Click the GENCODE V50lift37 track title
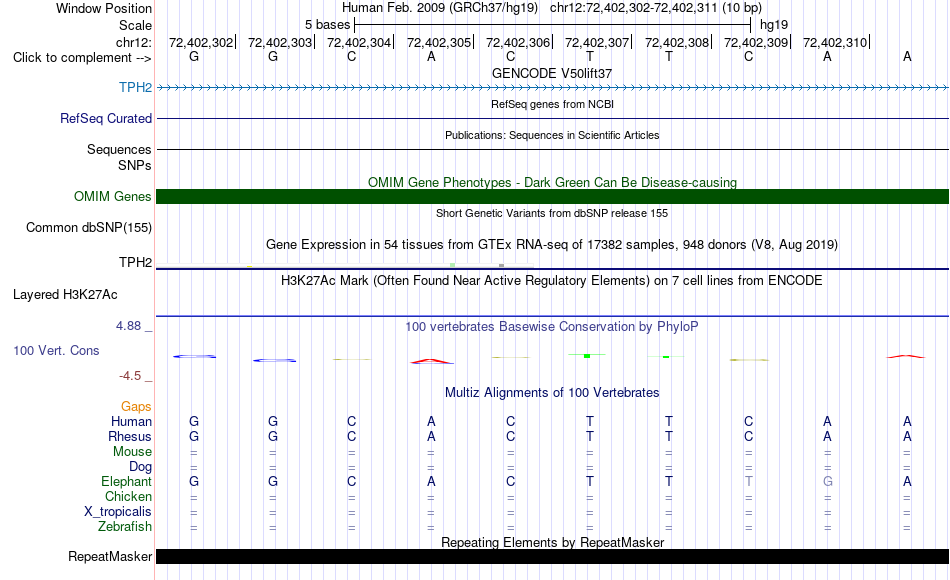 [552, 73]
